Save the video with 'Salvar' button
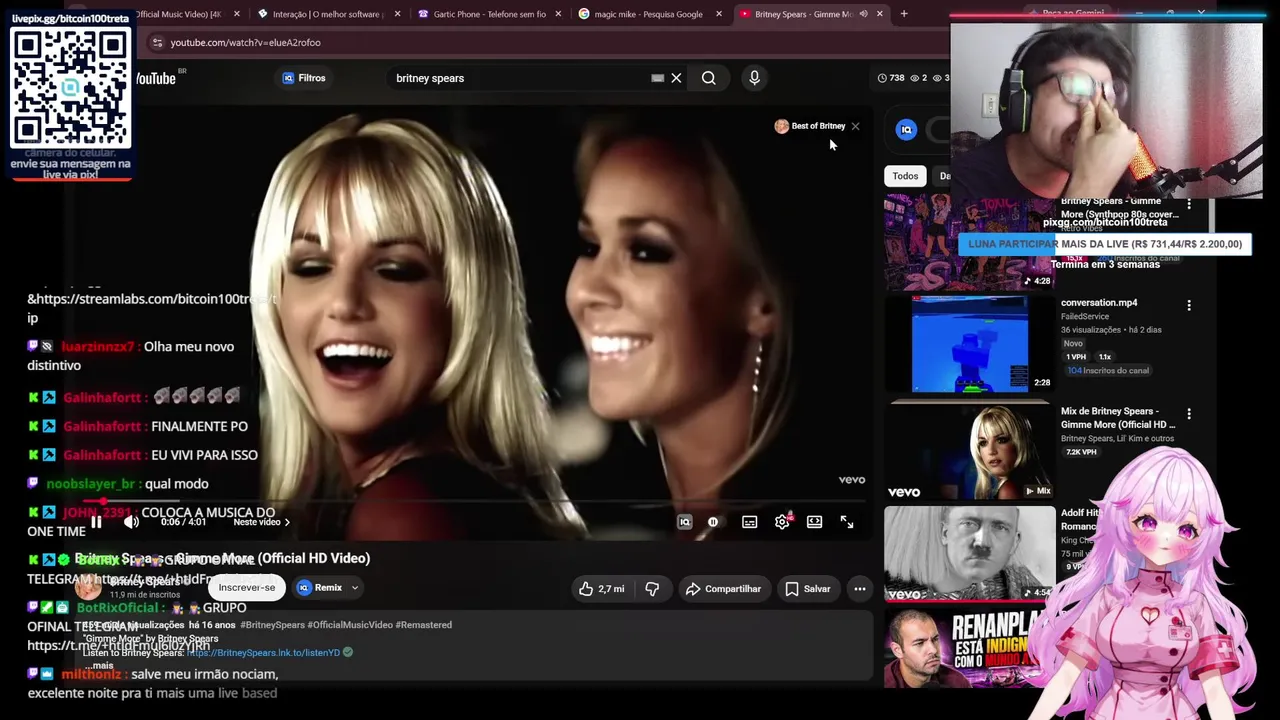The width and height of the screenshot is (1280, 720). pos(807,589)
